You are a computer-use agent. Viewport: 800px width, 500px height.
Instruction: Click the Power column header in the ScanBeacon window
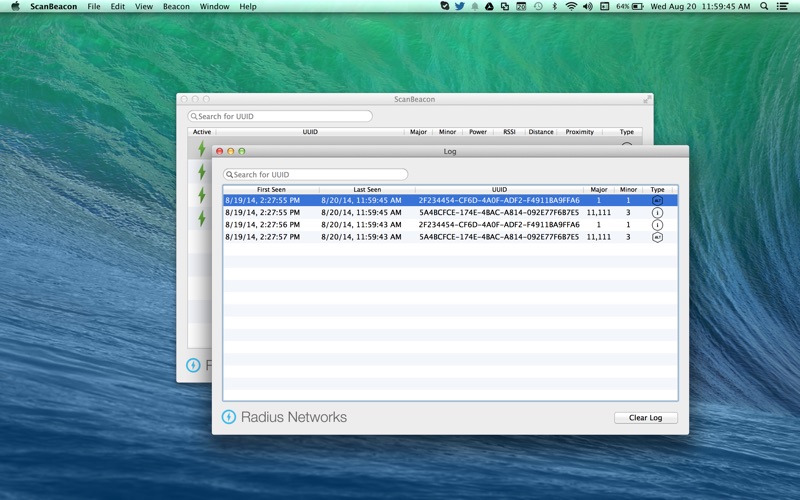[x=478, y=132]
